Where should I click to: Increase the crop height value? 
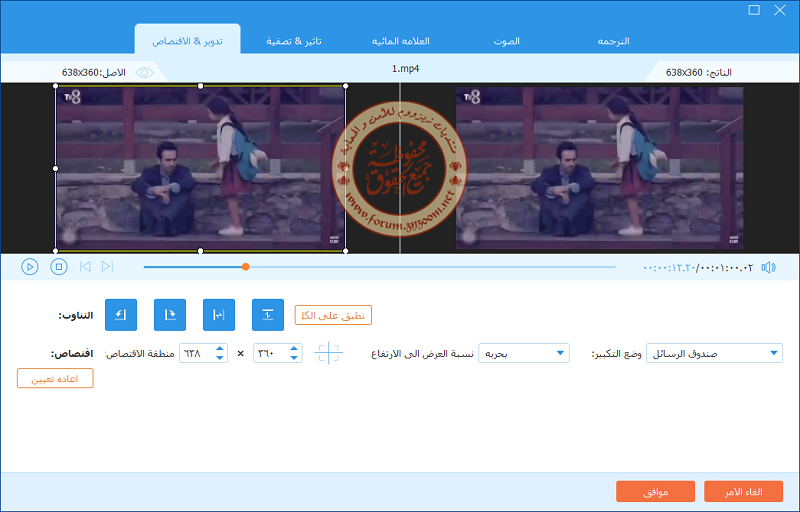[x=294, y=348]
